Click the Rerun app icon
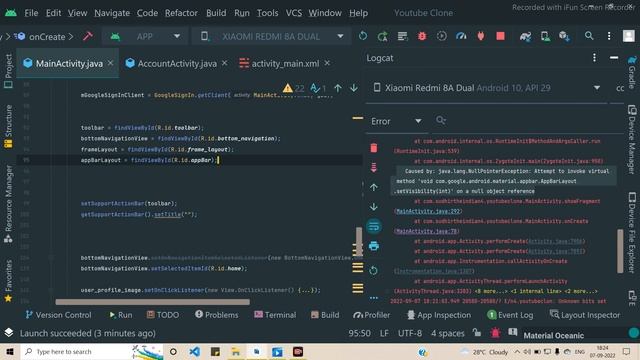Screen dimensions: 640x360 [362, 36]
